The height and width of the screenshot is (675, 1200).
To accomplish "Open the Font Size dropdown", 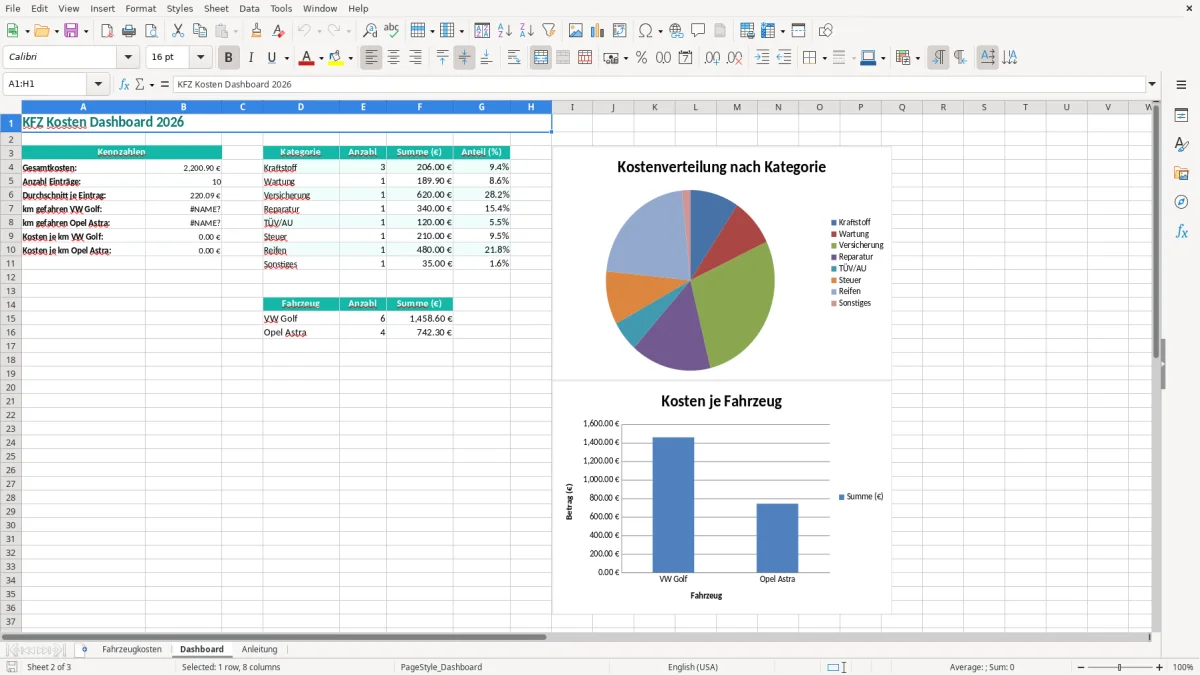I will pos(201,58).
